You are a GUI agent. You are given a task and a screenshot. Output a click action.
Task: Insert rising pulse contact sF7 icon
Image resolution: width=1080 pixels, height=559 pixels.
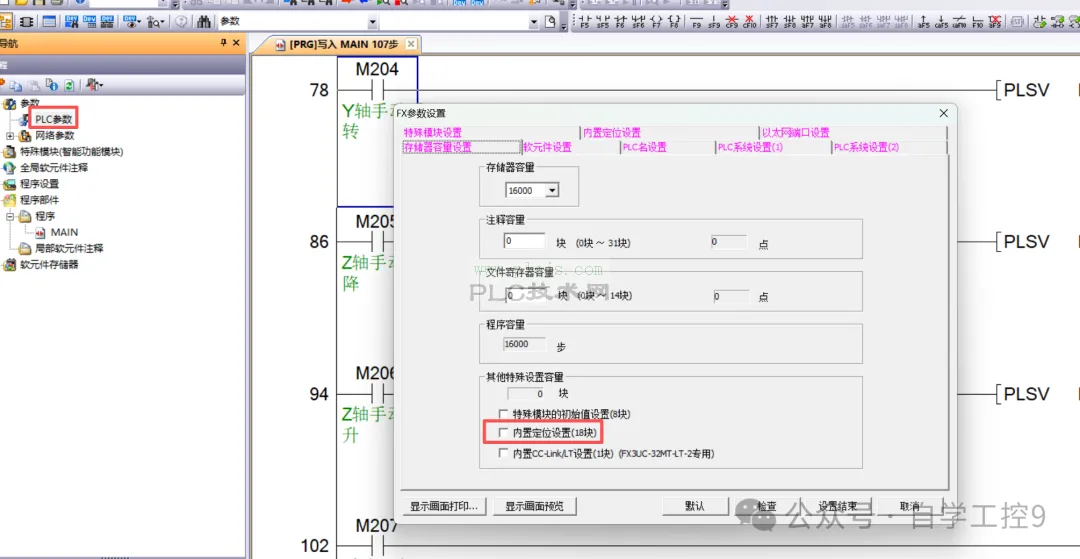pyautogui.click(x=771, y=21)
